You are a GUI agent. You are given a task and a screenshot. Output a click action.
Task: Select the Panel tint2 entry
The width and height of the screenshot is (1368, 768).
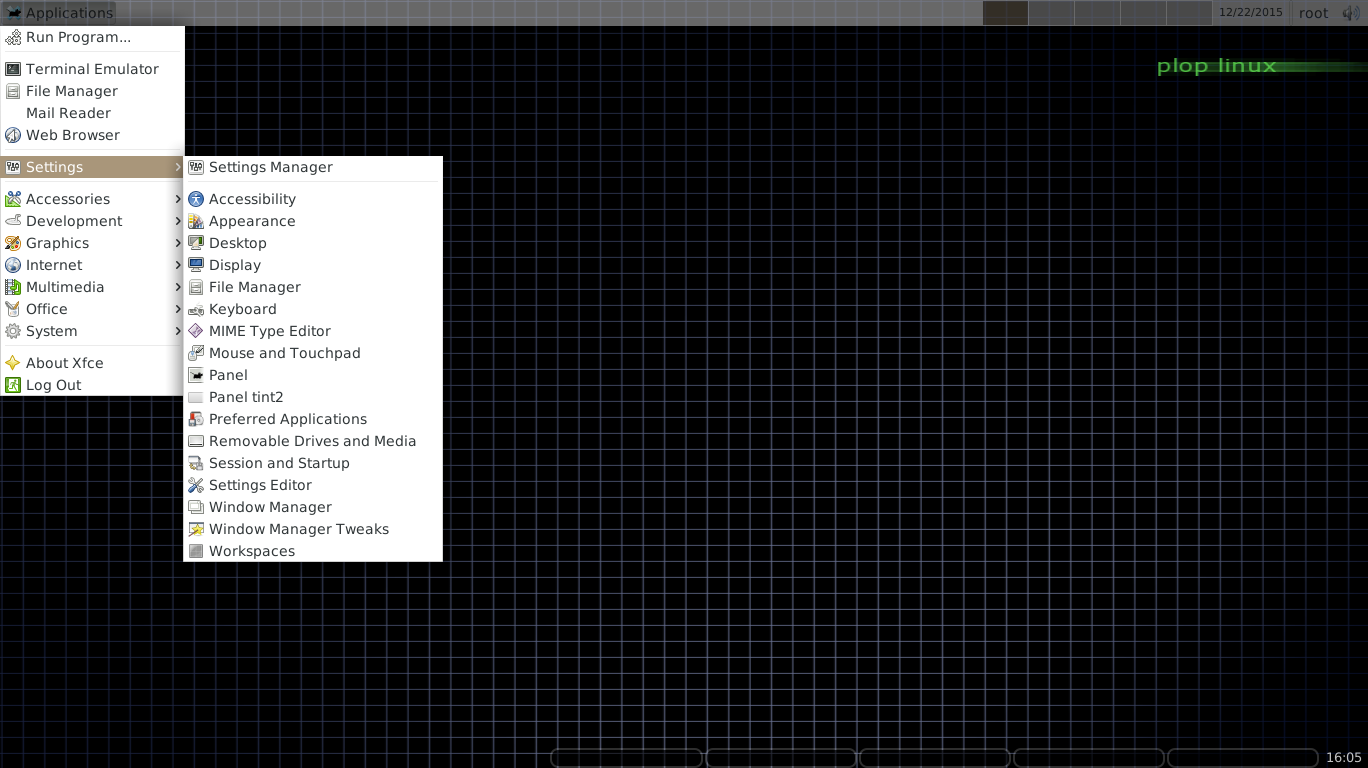313,397
